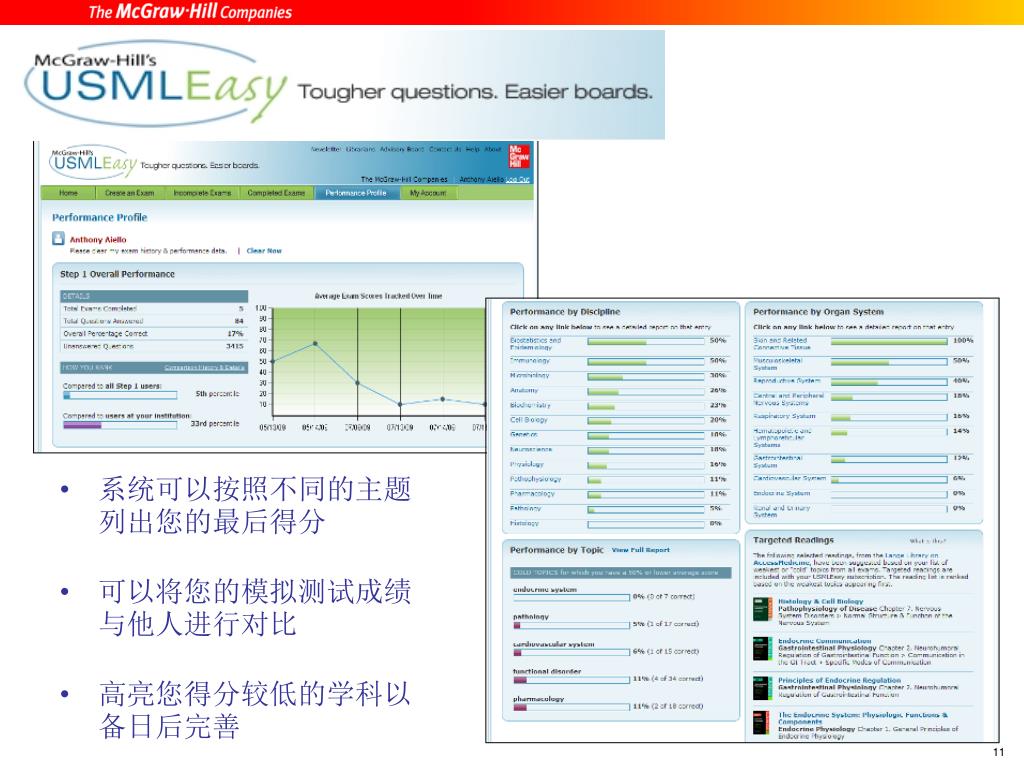Open the Endocrine Communication reading
The image size is (1024, 768).
coord(824,641)
